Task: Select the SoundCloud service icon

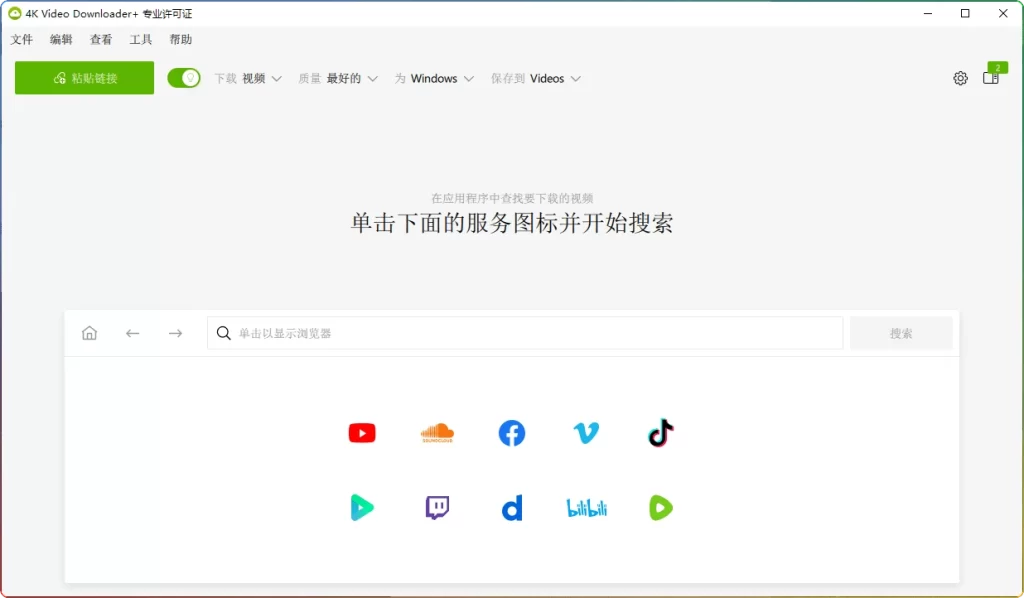Action: point(436,432)
